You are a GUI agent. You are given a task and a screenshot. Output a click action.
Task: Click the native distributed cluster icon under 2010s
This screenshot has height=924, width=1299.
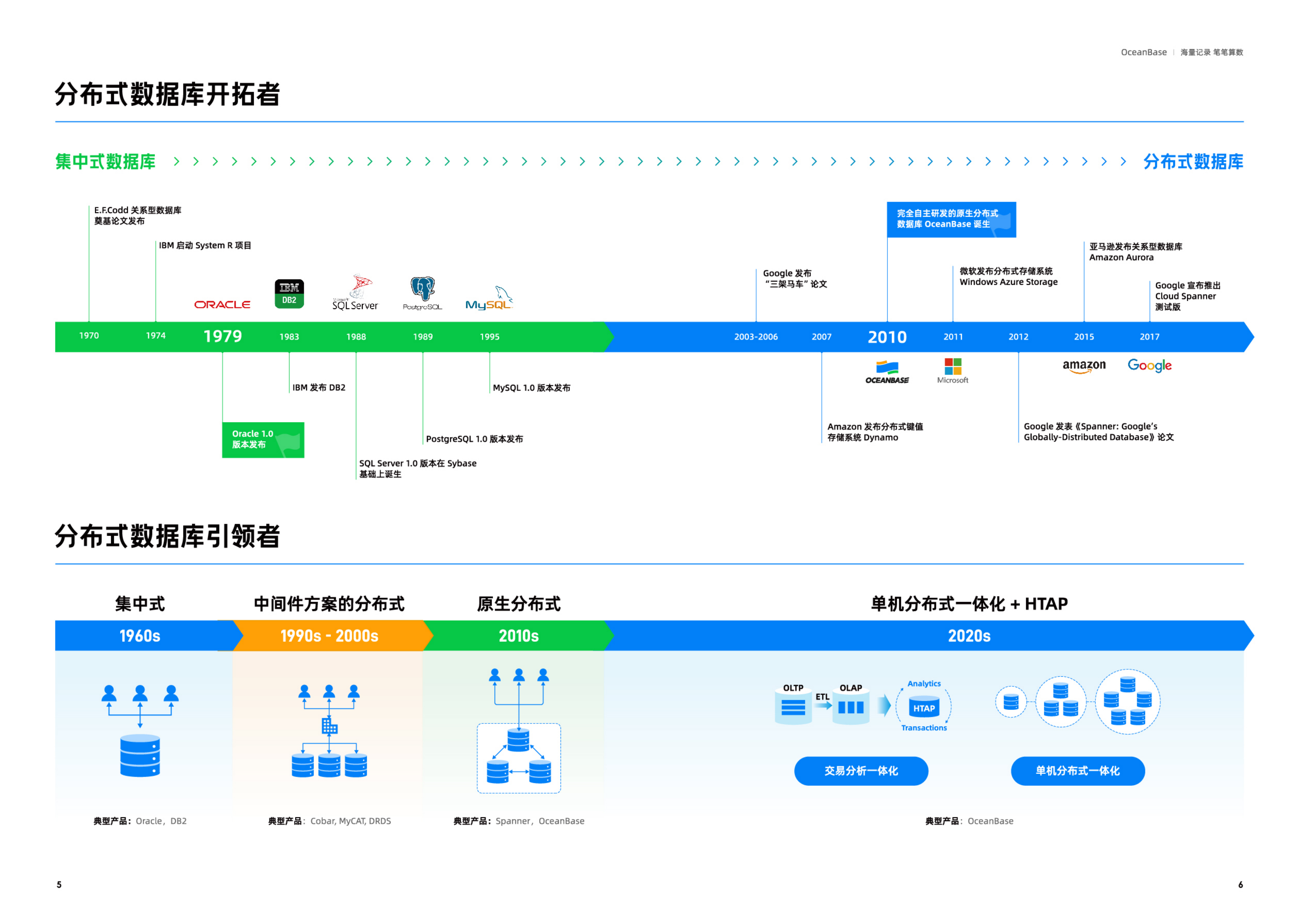(x=518, y=758)
